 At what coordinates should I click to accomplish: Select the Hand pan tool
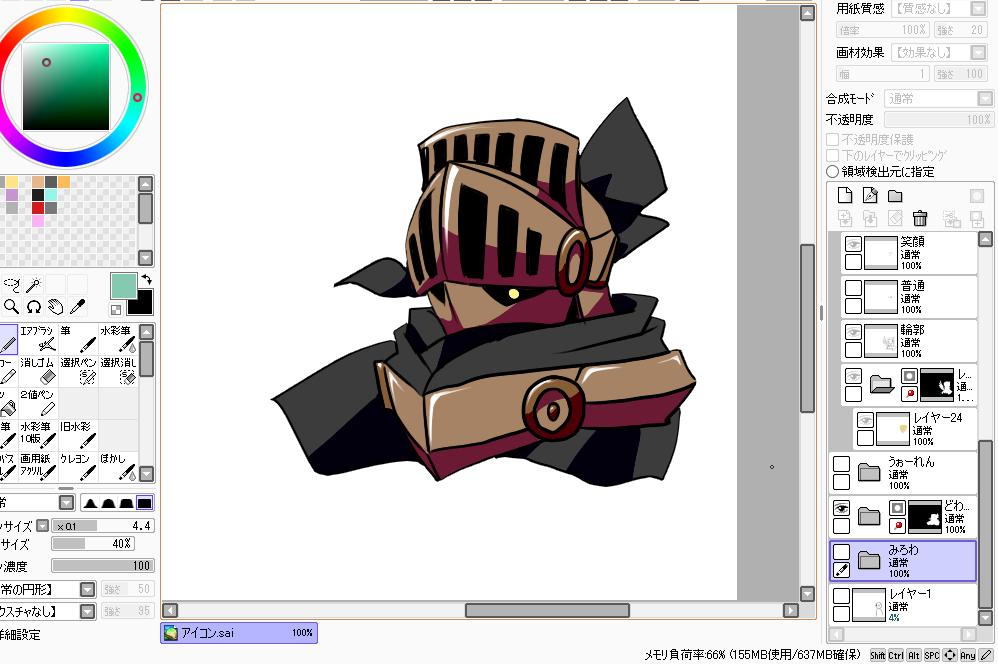coord(55,307)
